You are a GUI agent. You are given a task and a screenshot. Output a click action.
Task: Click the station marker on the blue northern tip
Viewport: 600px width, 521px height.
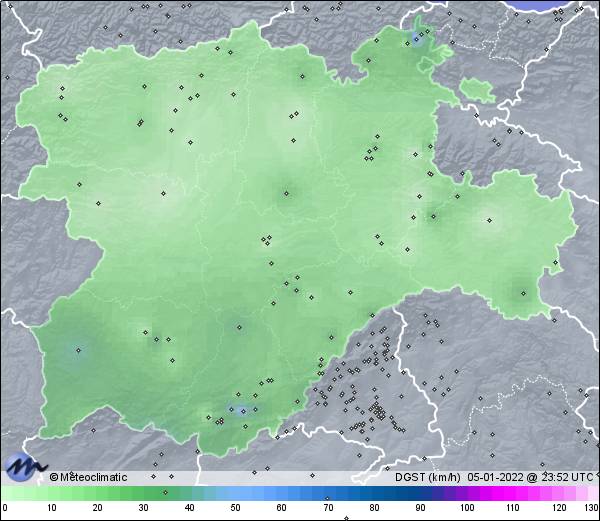coord(416,39)
